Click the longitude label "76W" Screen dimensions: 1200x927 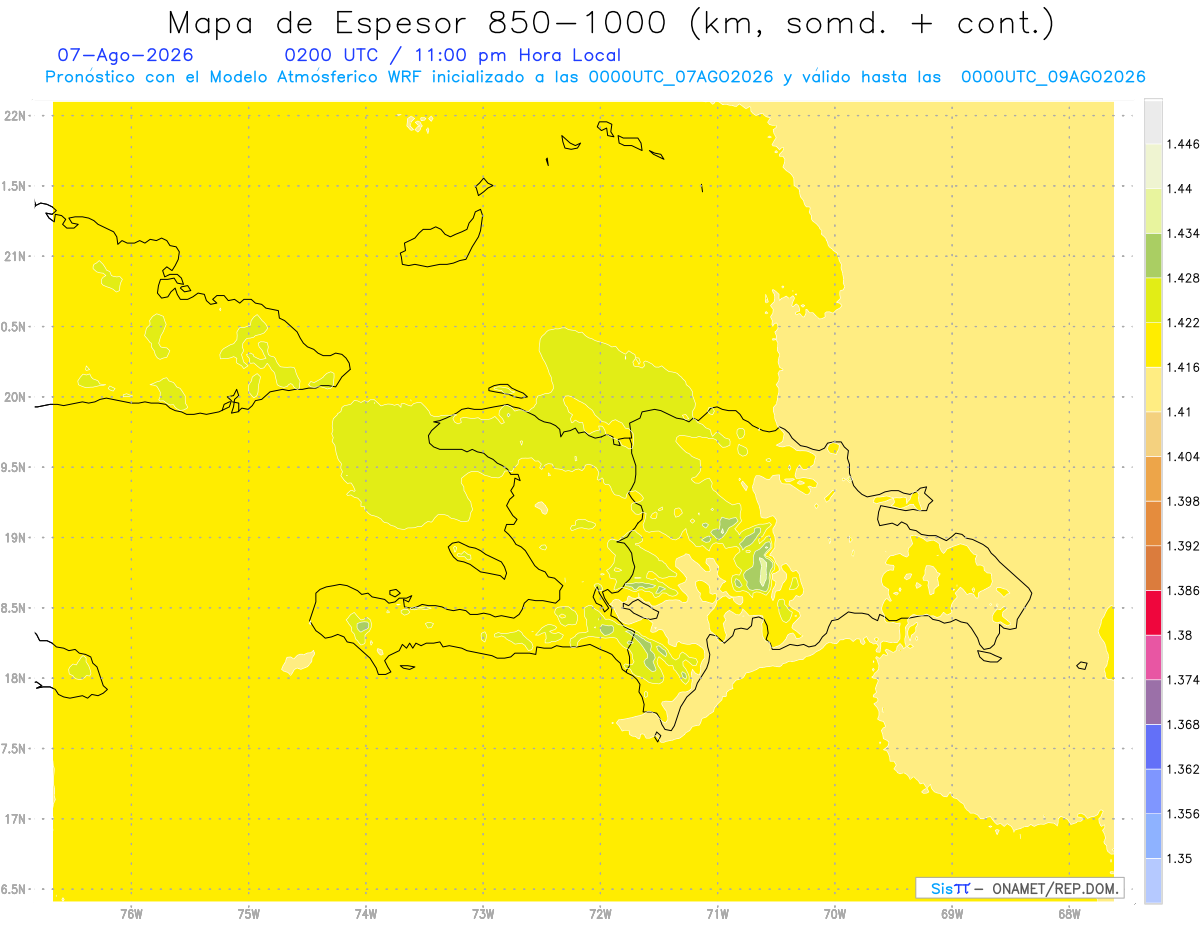(131, 914)
